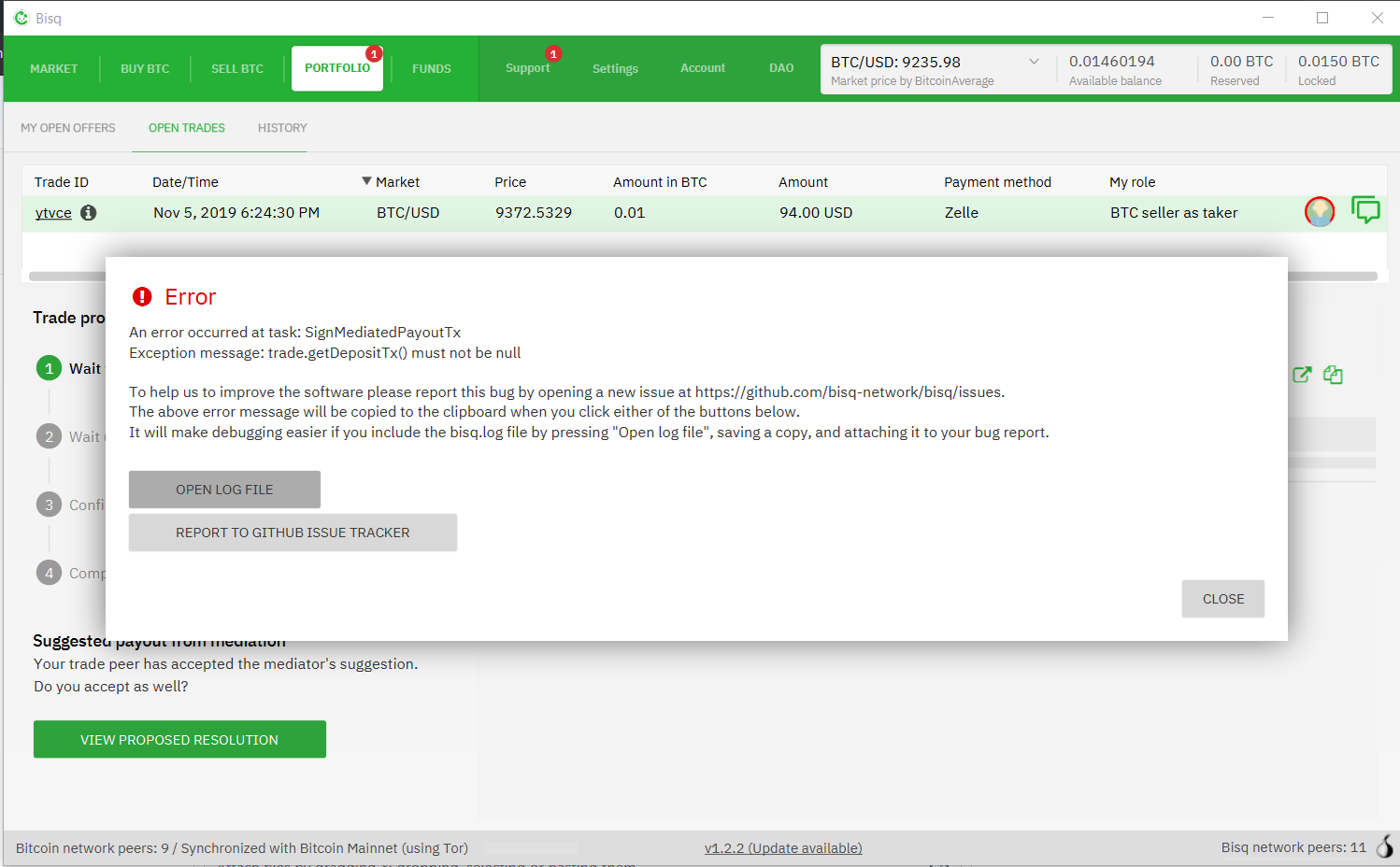Click Date/Time column header
The width and height of the screenshot is (1400, 867).
[185, 182]
